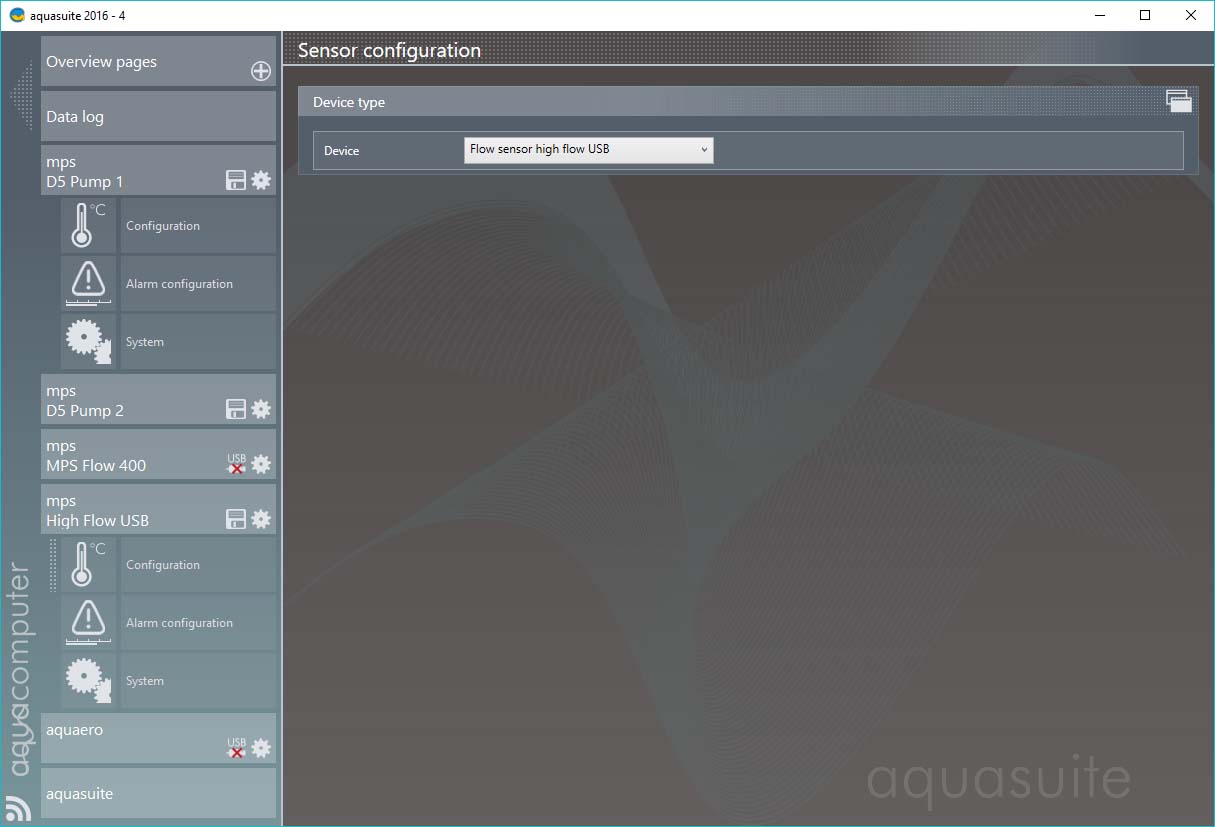Open gear settings for D5 Pump 1

pos(260,180)
